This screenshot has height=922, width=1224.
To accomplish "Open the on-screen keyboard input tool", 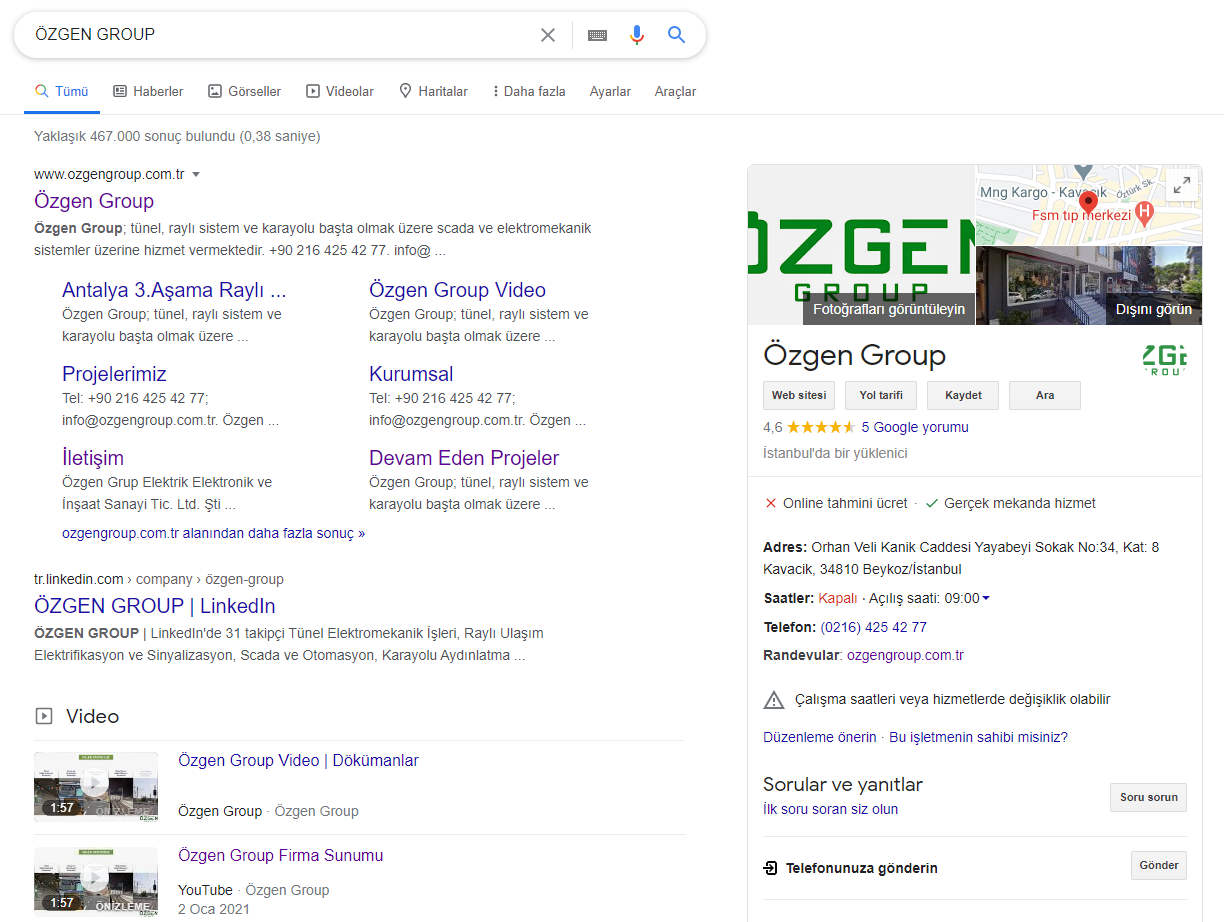I will coord(597,35).
